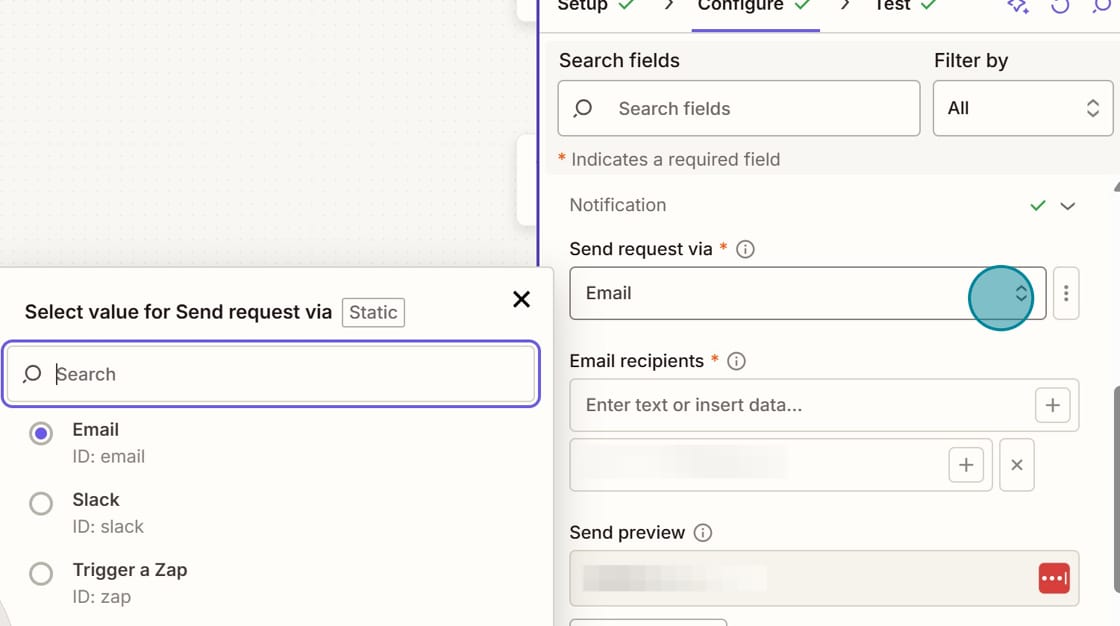Click the info icon beside Email recipients
The width and height of the screenshot is (1120, 626).
[736, 361]
